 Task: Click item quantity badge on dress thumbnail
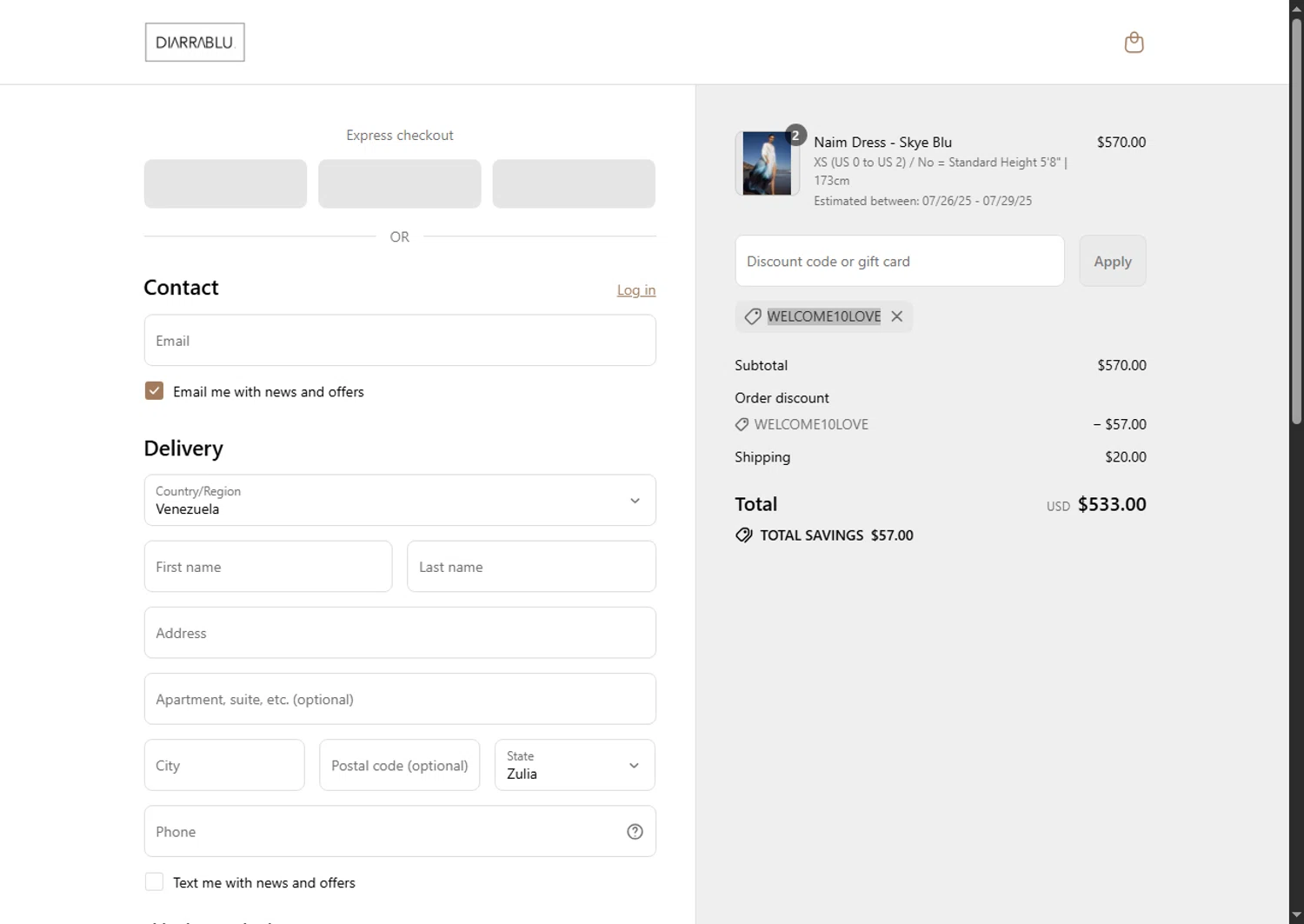pos(795,136)
